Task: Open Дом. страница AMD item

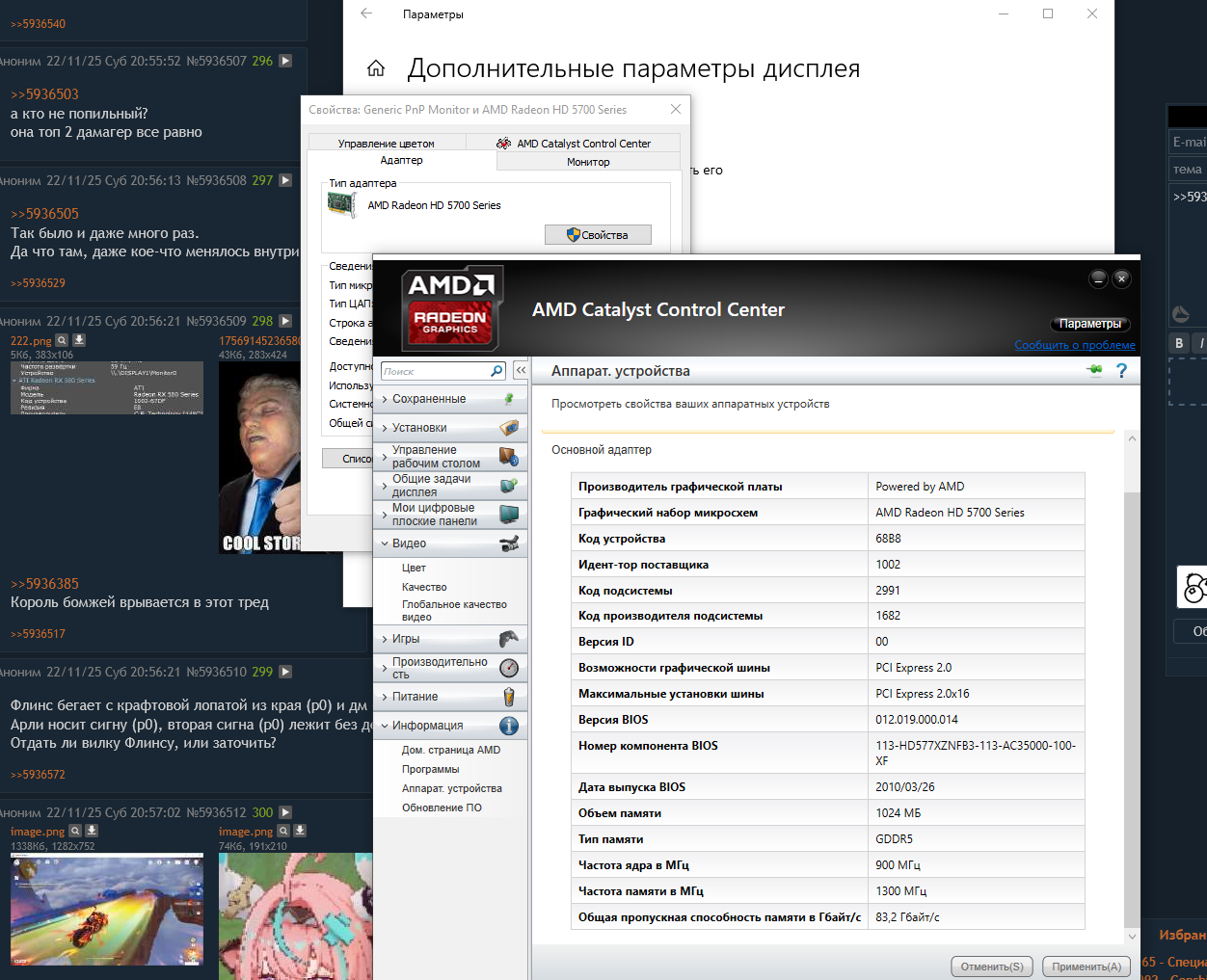Action: click(451, 750)
